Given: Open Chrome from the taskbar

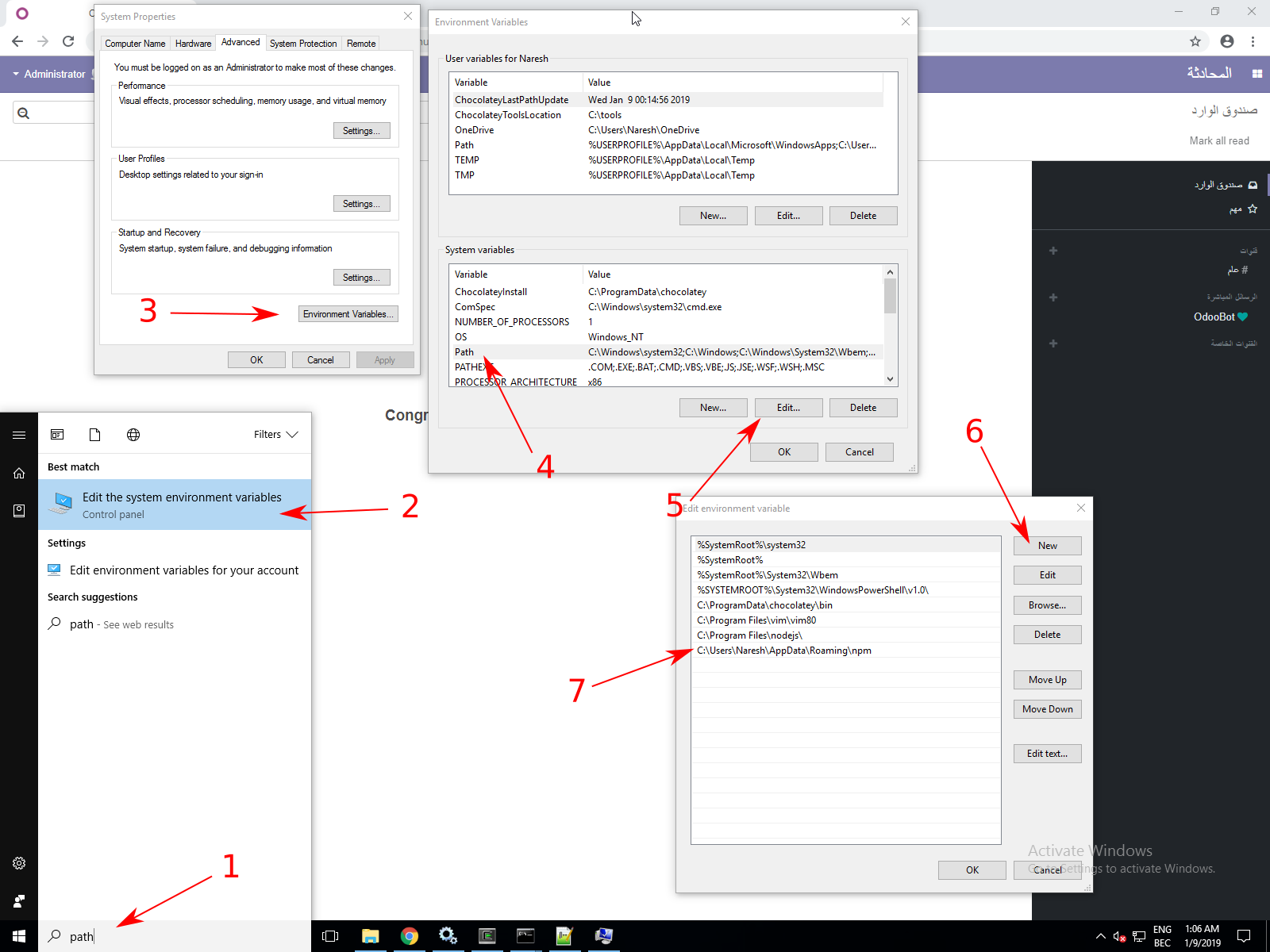Looking at the screenshot, I should [x=410, y=936].
